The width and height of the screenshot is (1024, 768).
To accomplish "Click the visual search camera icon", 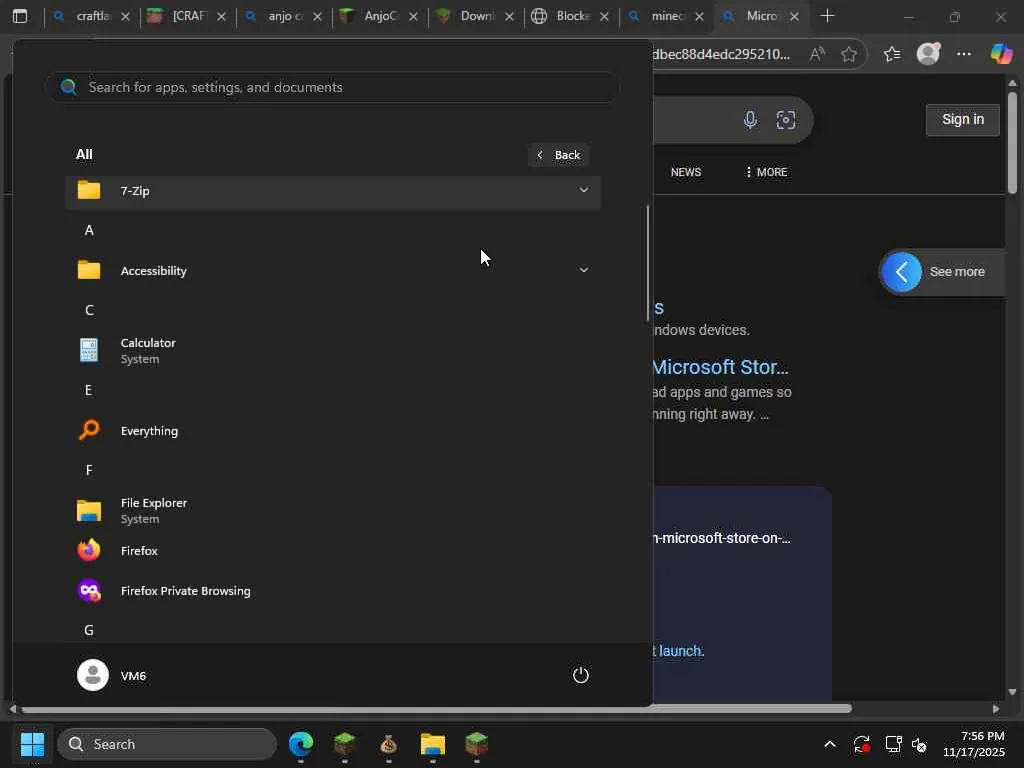I will pyautogui.click(x=786, y=120).
